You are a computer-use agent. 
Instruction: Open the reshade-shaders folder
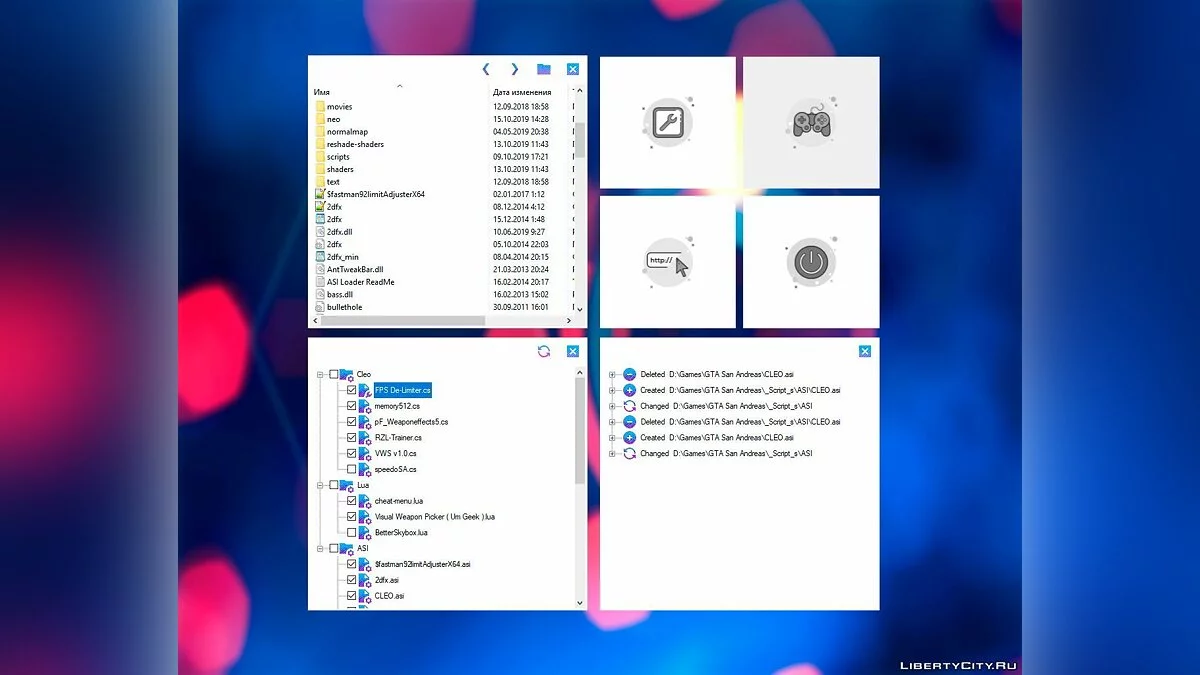pyautogui.click(x=355, y=144)
